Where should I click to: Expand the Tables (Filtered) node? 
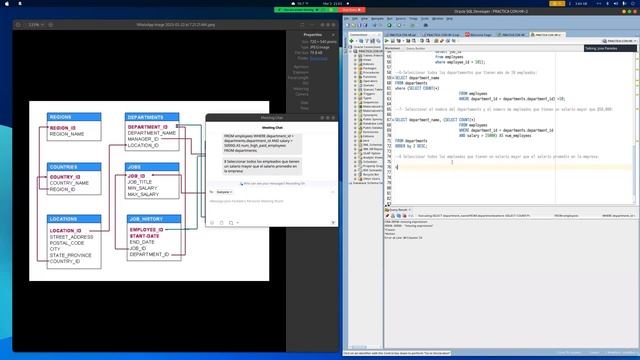(356, 56)
